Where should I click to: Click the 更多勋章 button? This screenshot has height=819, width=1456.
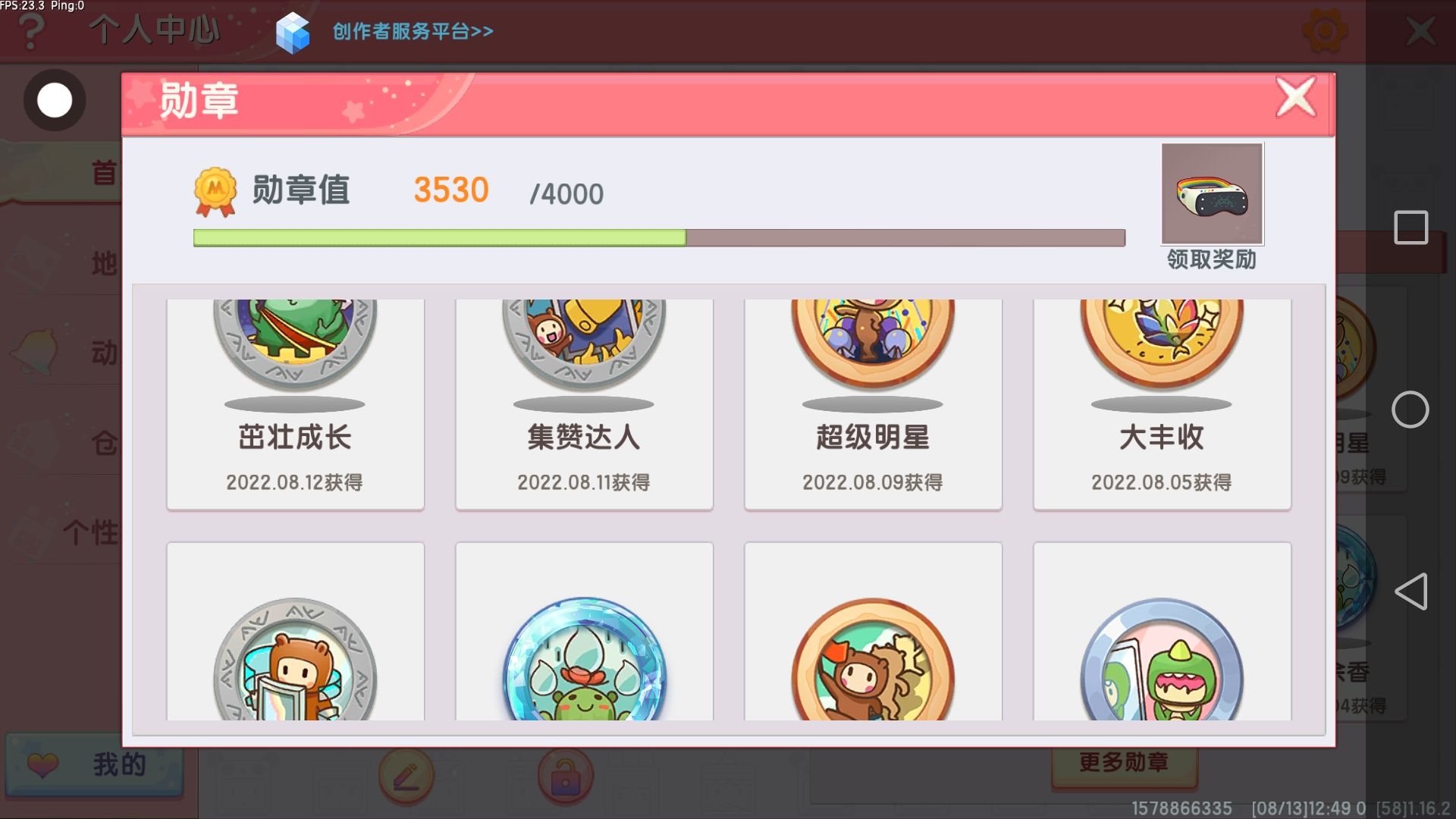point(1124,763)
